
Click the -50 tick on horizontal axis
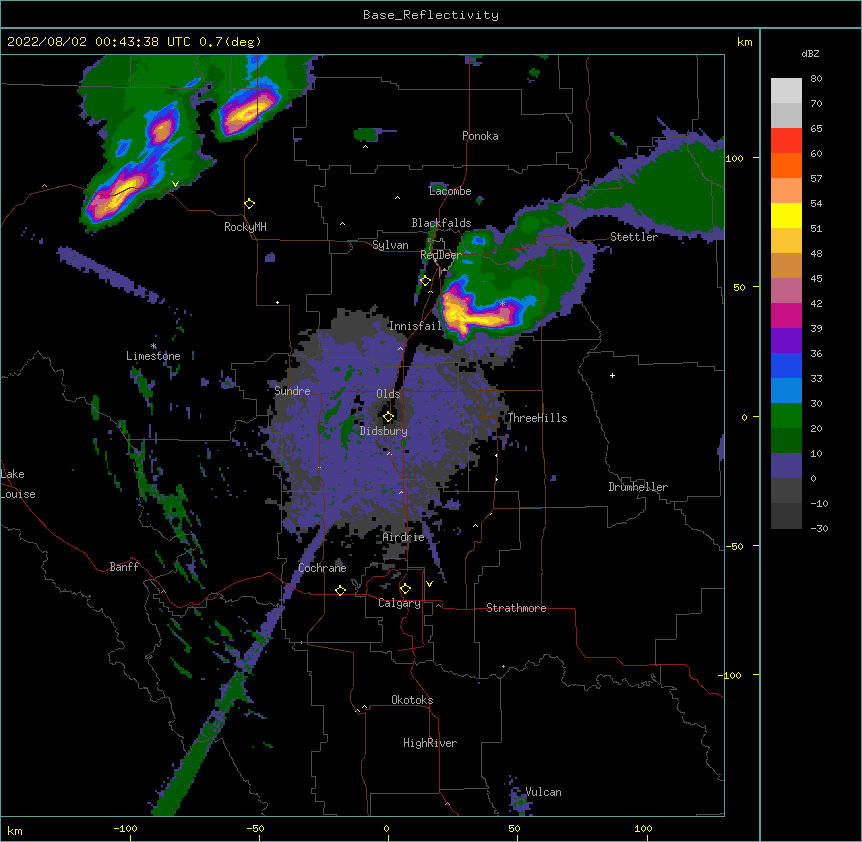[x=255, y=828]
